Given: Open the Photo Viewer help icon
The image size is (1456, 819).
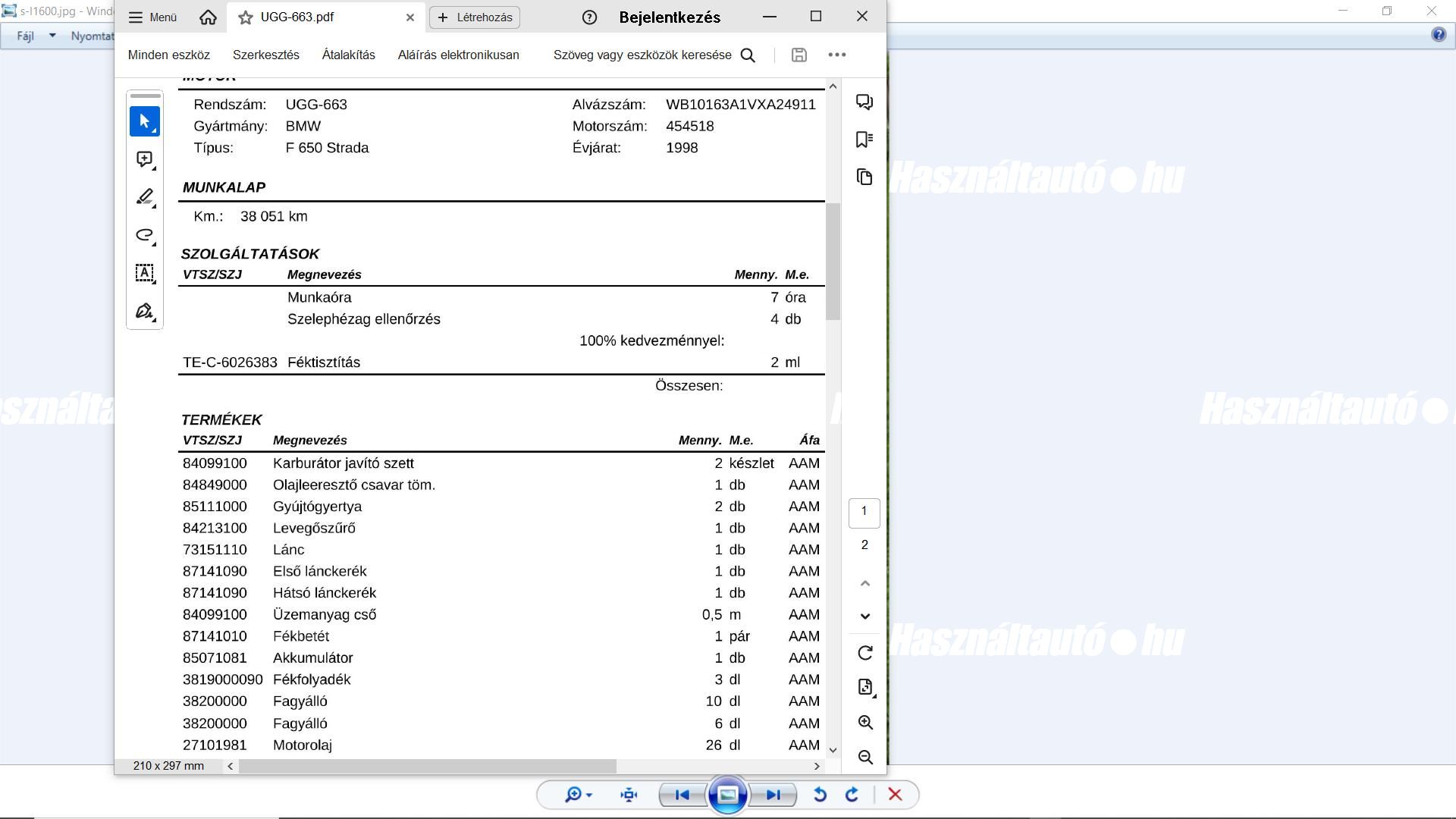Looking at the screenshot, I should [x=1439, y=35].
